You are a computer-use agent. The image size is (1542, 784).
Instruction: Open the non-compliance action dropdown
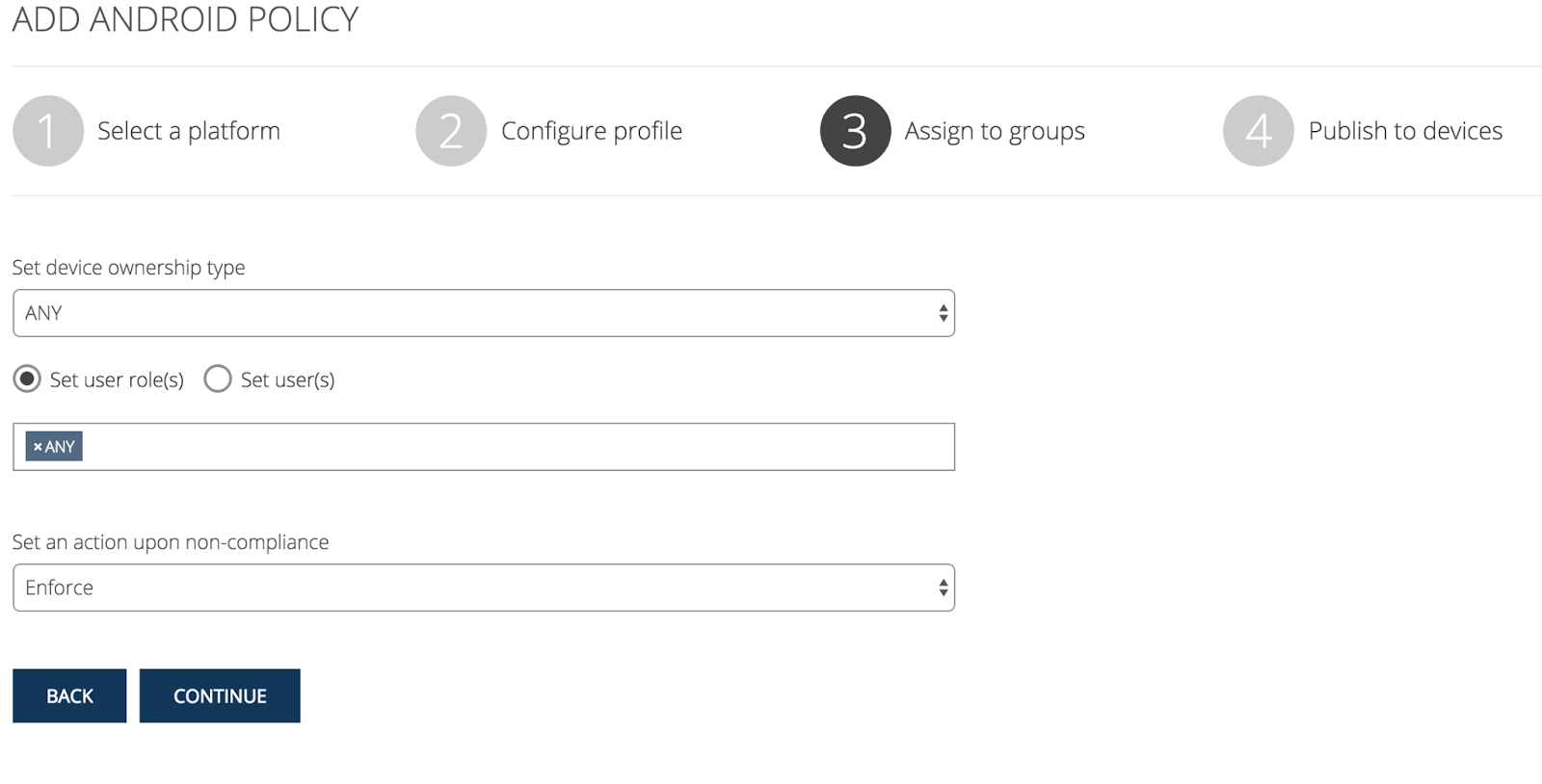point(482,588)
